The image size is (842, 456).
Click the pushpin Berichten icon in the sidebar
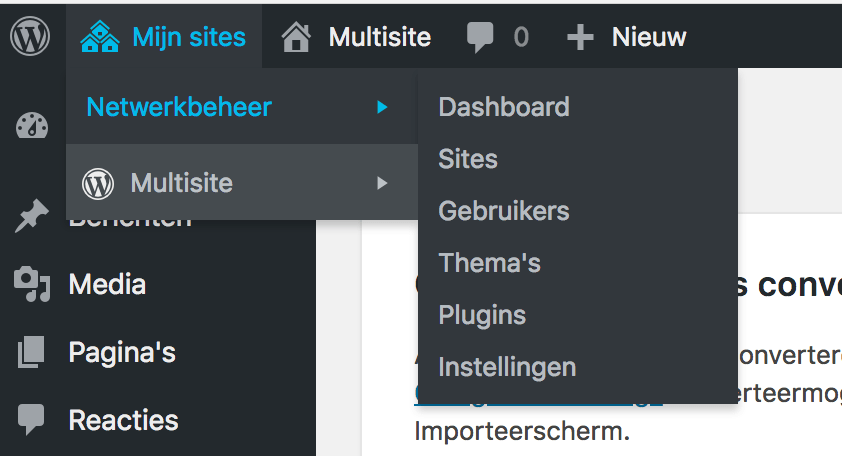32,217
